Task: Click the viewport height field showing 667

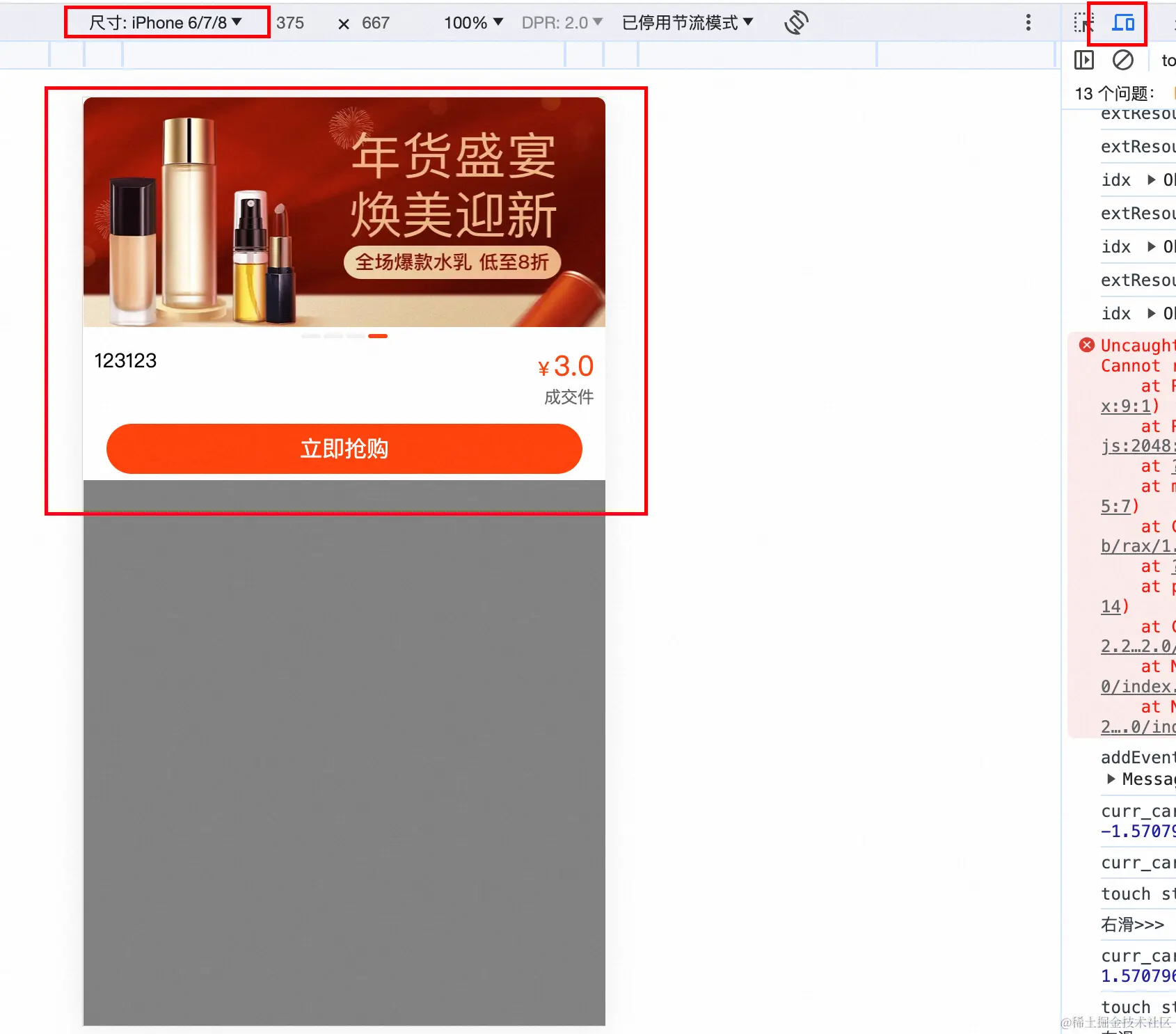Action: (x=376, y=23)
